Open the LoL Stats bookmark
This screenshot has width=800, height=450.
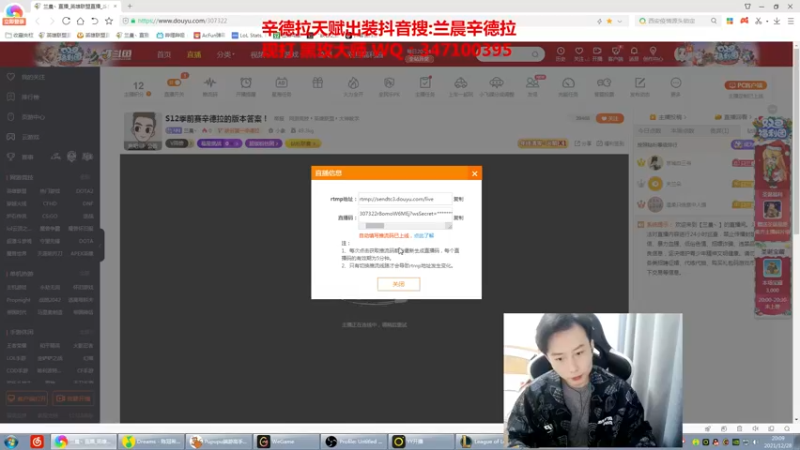(x=246, y=35)
